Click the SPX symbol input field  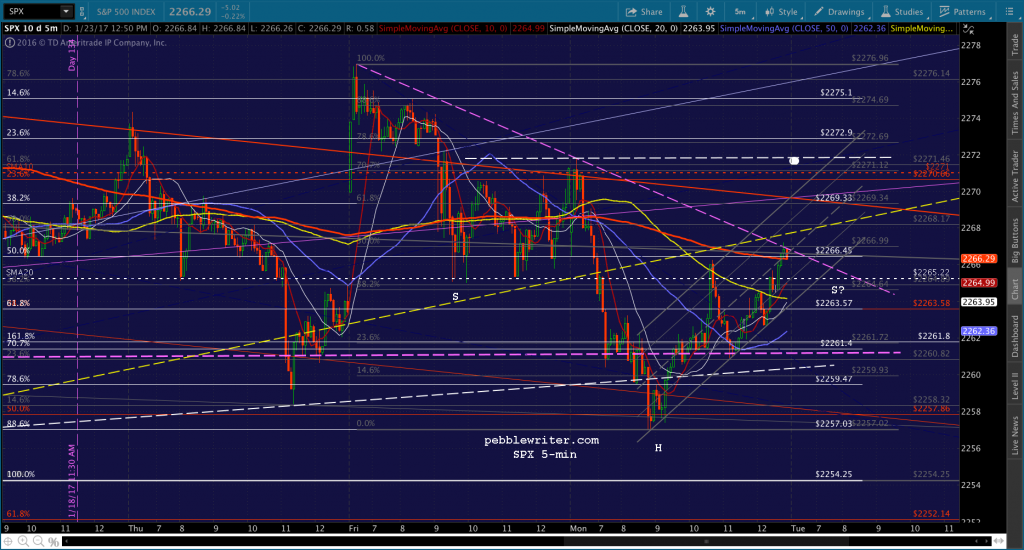coord(33,11)
